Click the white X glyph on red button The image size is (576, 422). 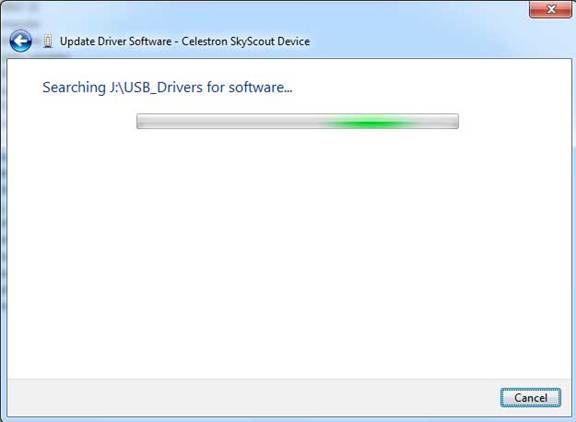551,9
